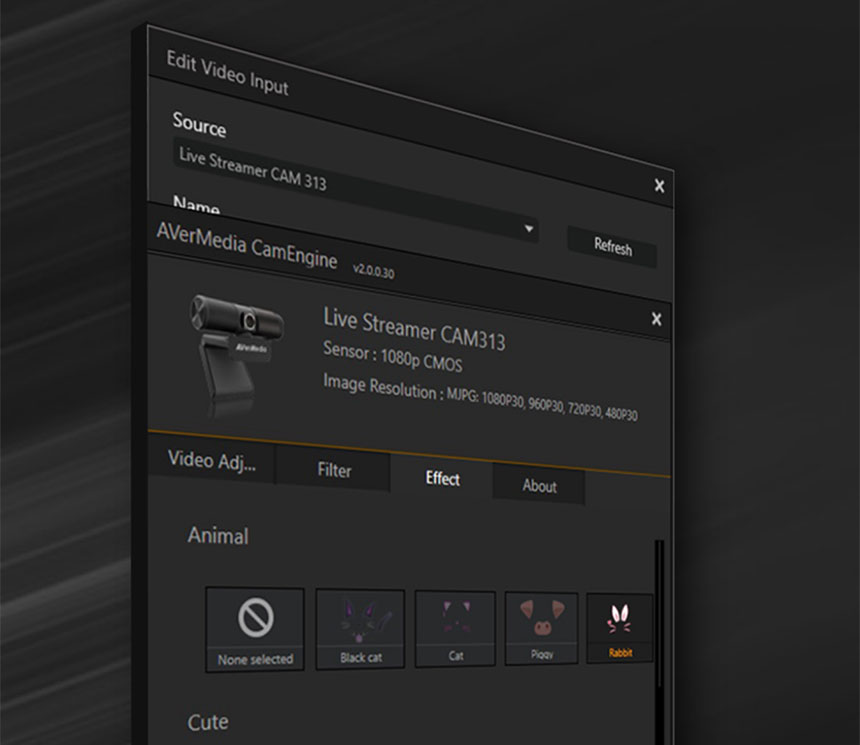Select the None selected effect icon
This screenshot has width=860, height=745.
(x=255, y=628)
